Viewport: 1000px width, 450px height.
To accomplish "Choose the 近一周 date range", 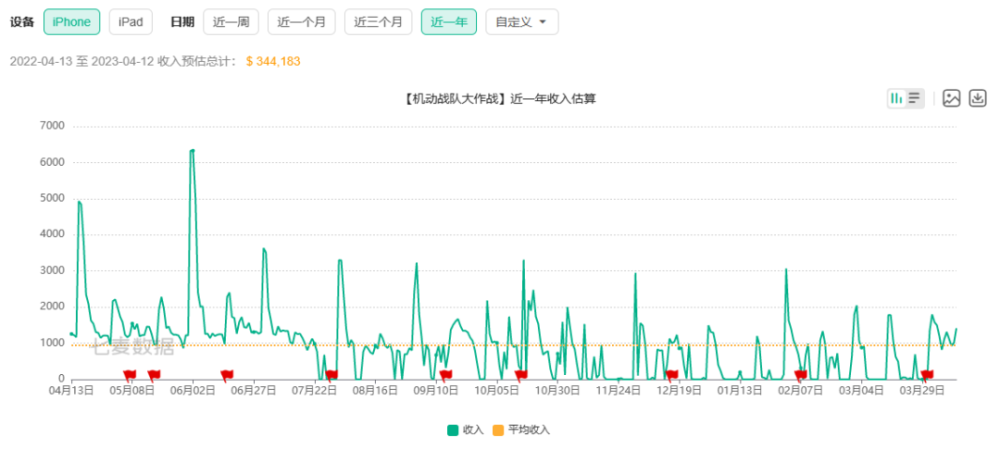I will pyautogui.click(x=231, y=22).
